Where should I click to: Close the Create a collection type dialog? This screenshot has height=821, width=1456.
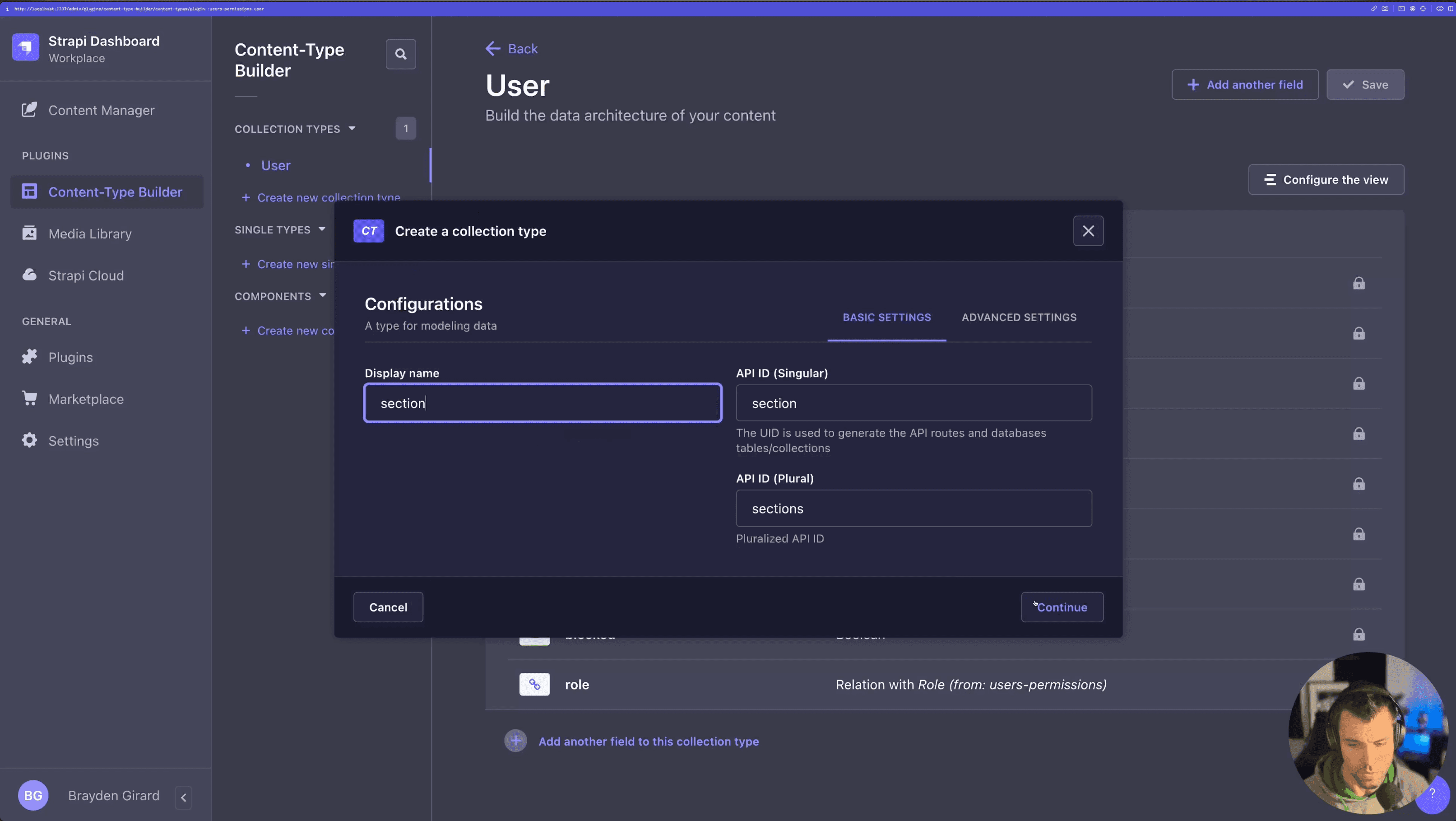click(x=1088, y=231)
